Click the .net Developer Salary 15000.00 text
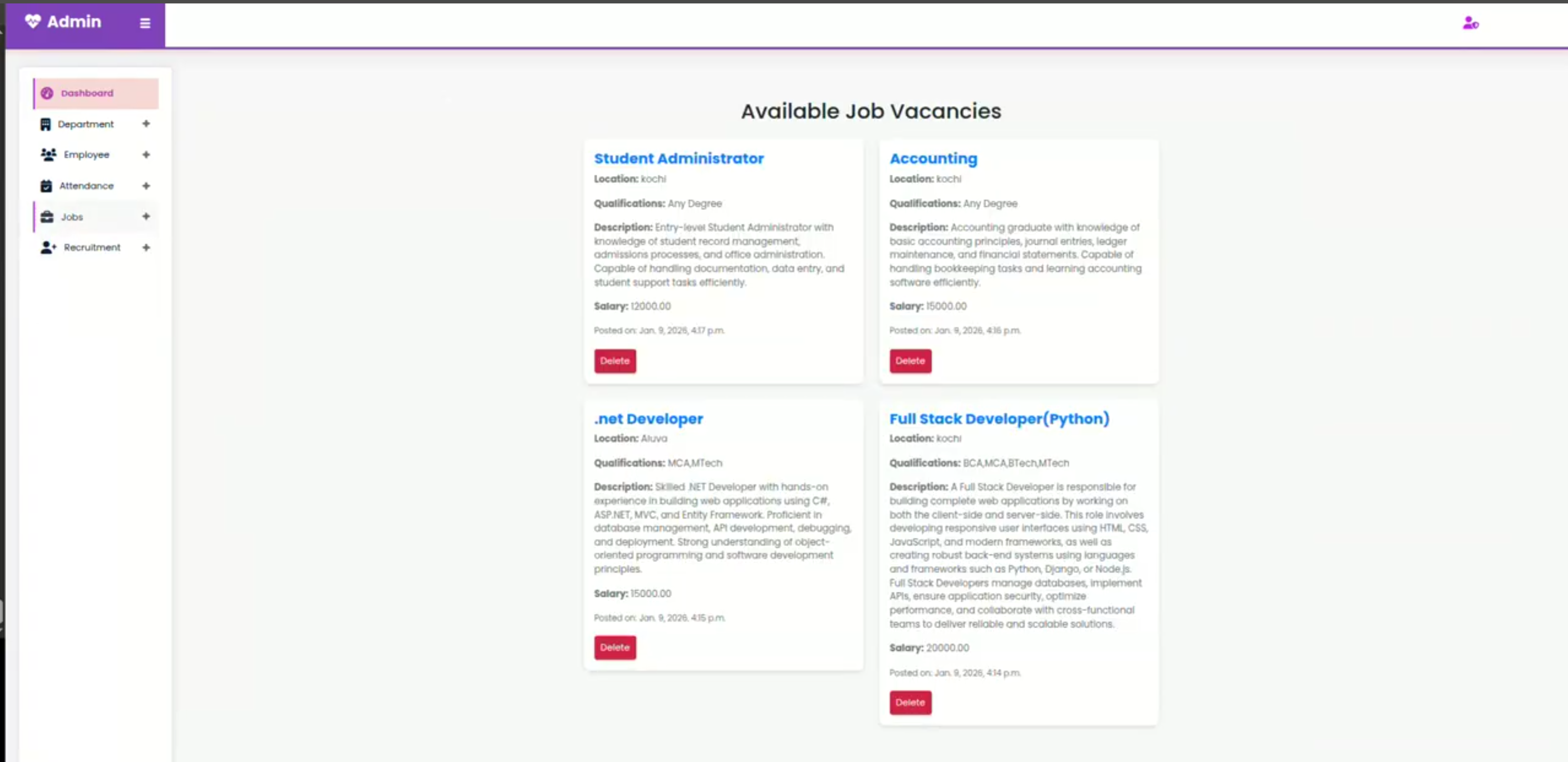1568x762 pixels. (632, 593)
